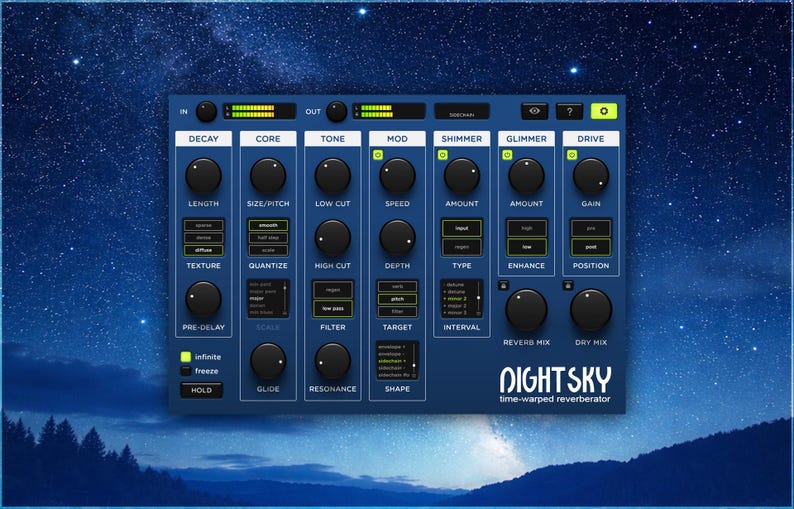This screenshot has width=794, height=509.
Task: Click the DRY MIX knob
Action: pos(591,309)
